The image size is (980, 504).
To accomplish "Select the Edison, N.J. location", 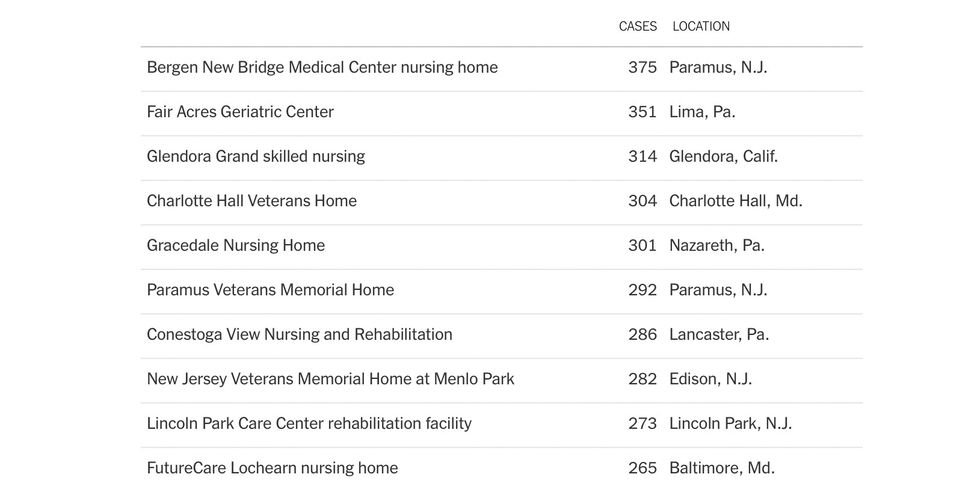I will point(711,379).
